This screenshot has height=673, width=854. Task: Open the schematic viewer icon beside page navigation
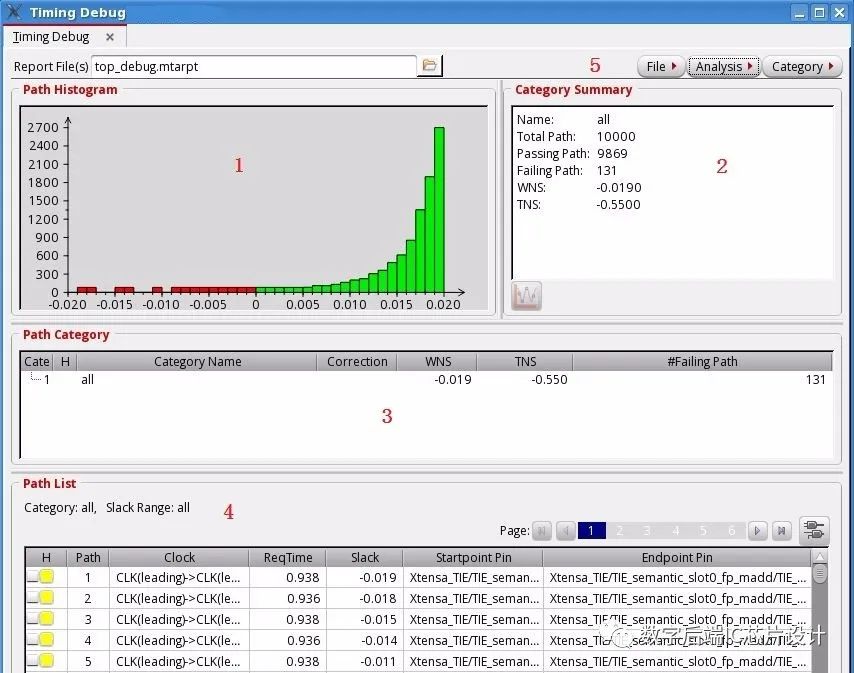[x=813, y=530]
